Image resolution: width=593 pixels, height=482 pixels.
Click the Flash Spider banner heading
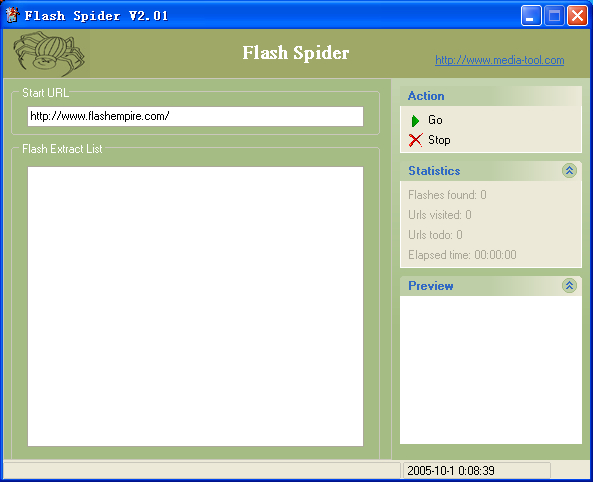pyautogui.click(x=296, y=53)
